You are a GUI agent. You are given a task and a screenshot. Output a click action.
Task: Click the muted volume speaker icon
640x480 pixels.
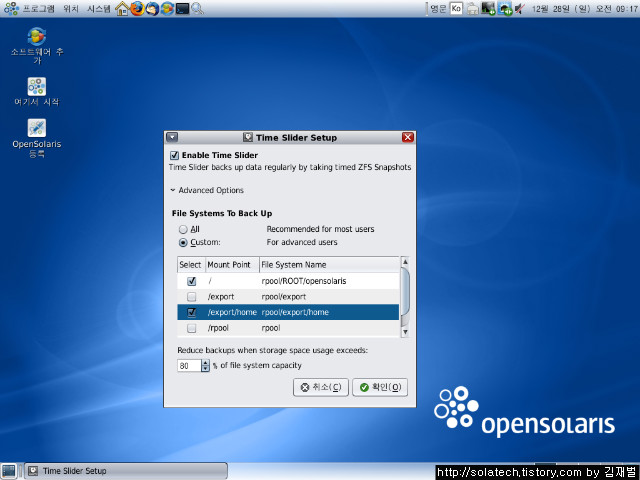click(x=519, y=9)
